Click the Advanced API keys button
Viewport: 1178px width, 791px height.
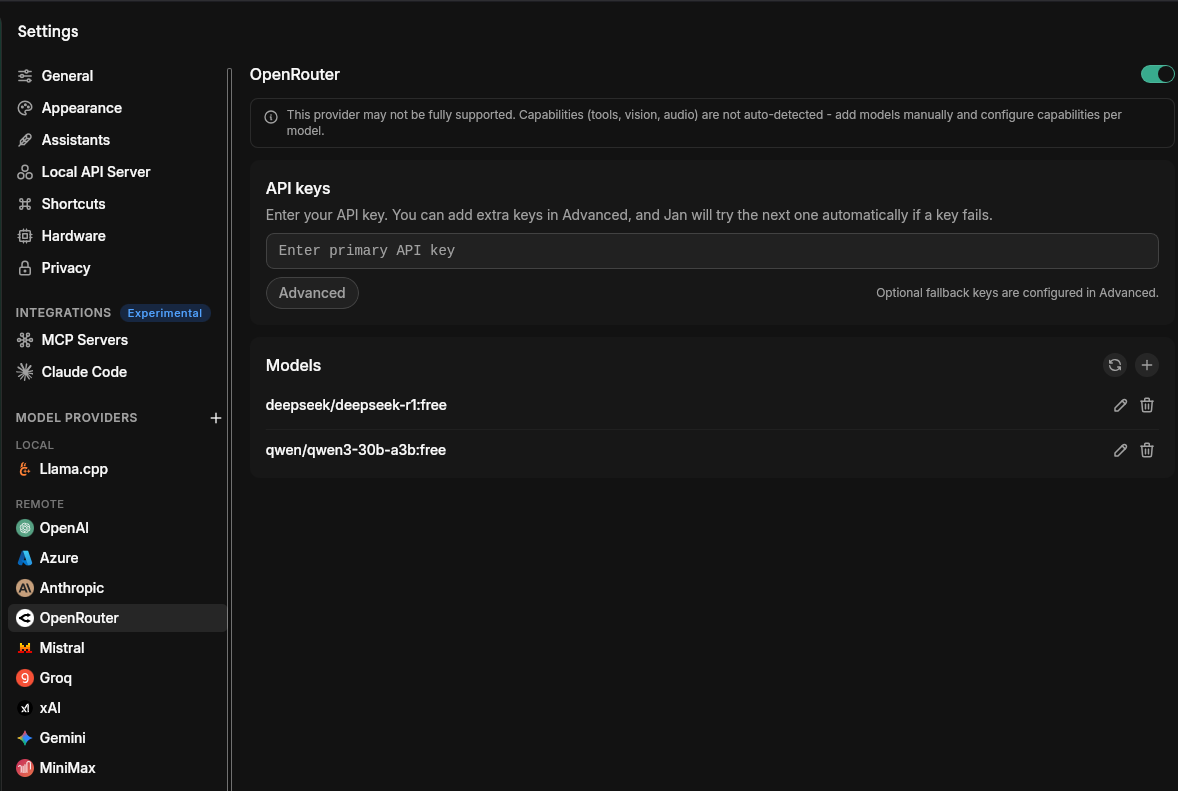pyautogui.click(x=312, y=293)
